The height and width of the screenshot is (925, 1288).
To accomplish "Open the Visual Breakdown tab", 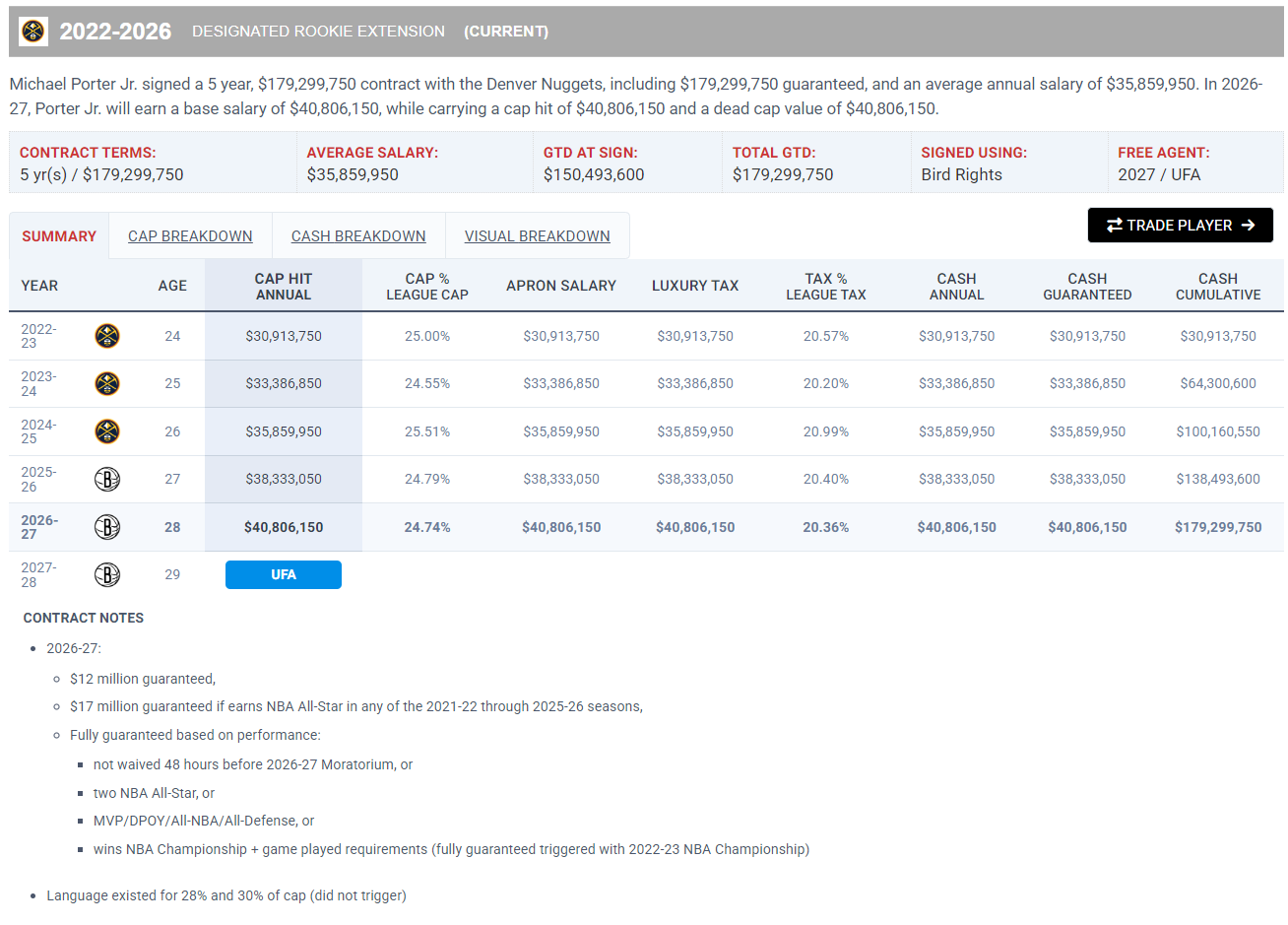I will click(538, 236).
